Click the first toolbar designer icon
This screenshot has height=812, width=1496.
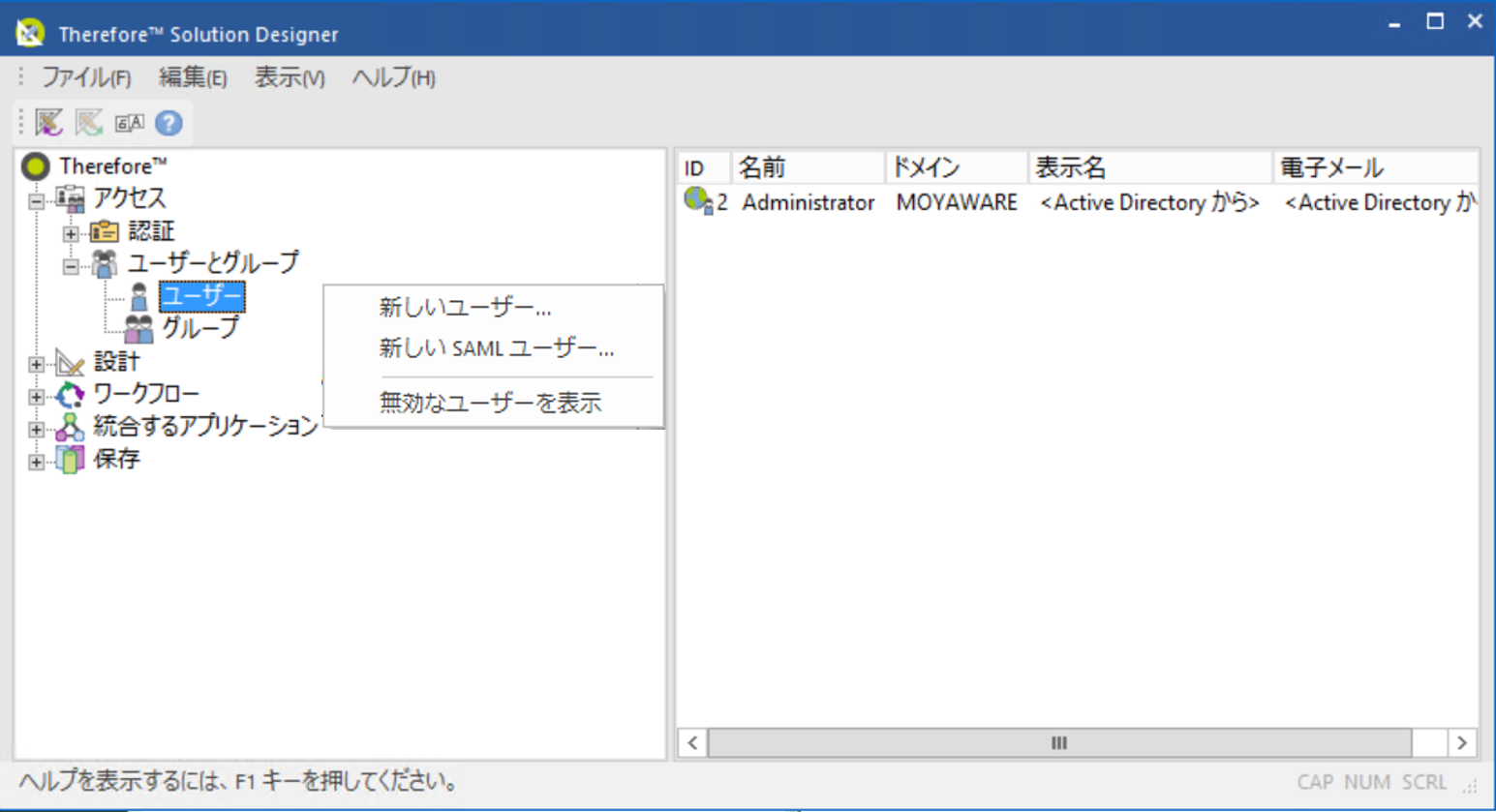click(x=49, y=123)
